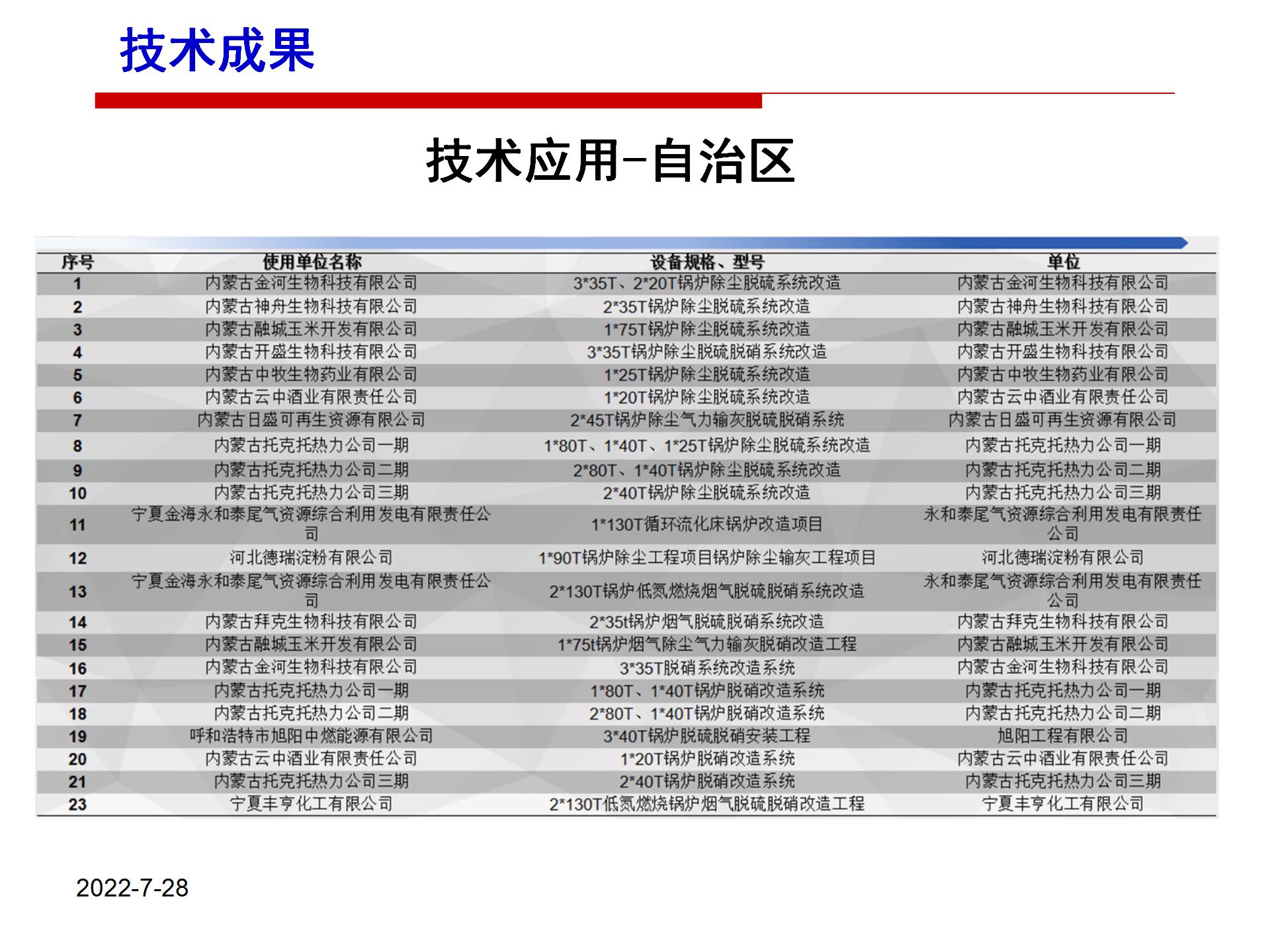Screen dimensions: 1270x952
Task: Select cell 1*80T、1*40T锅炉脱硝改造系统
Action: pyautogui.click(x=707, y=691)
